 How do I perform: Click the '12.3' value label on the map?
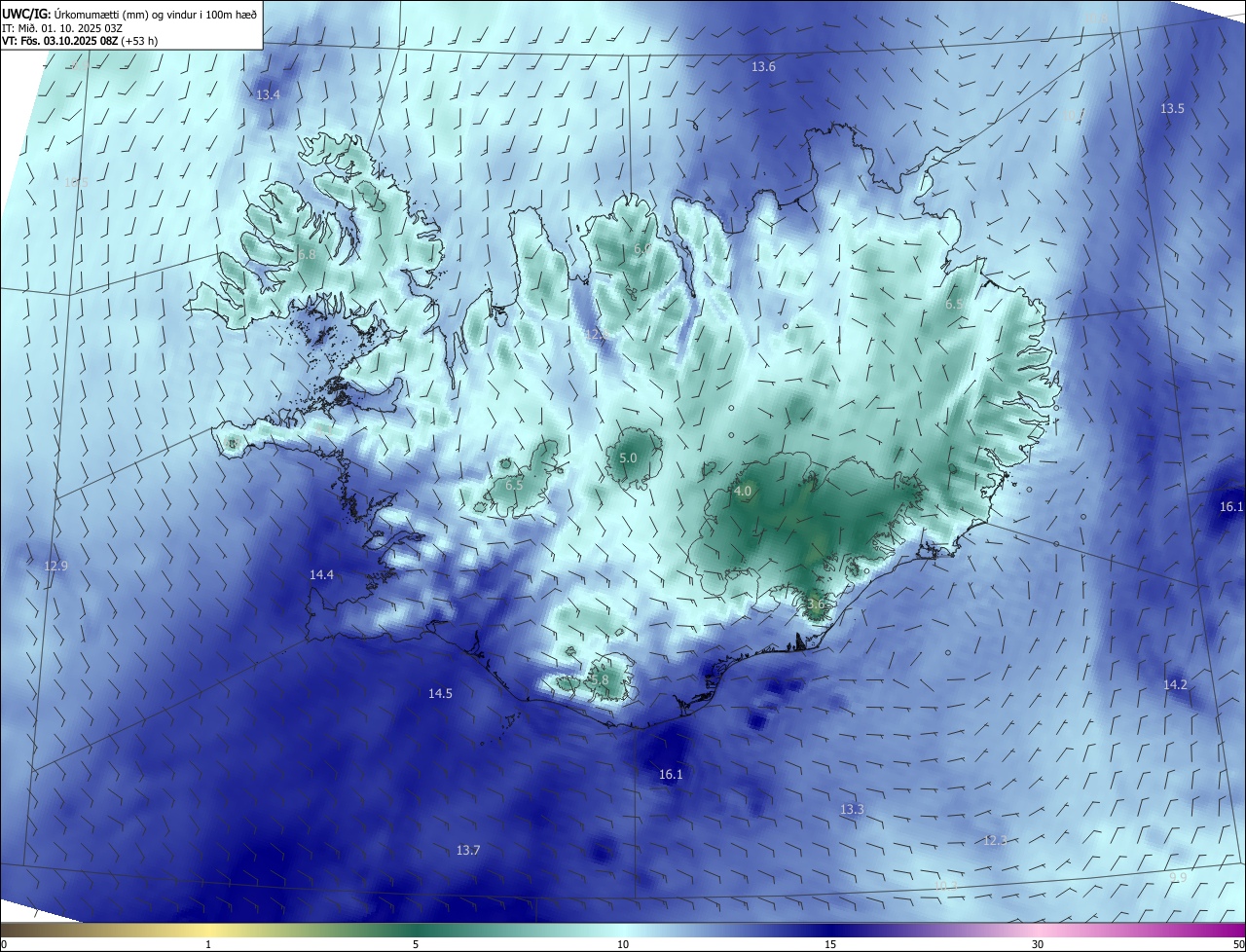click(x=995, y=841)
